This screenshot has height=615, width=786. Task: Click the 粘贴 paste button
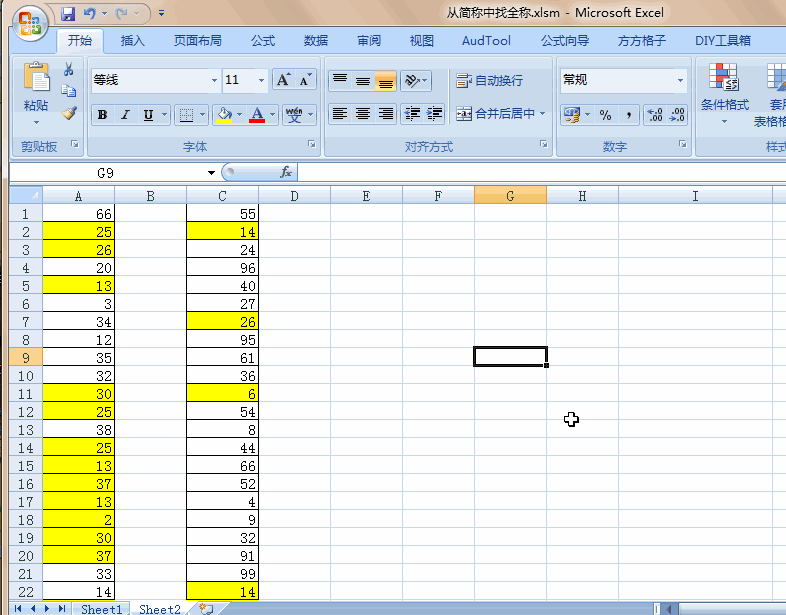click(x=36, y=88)
